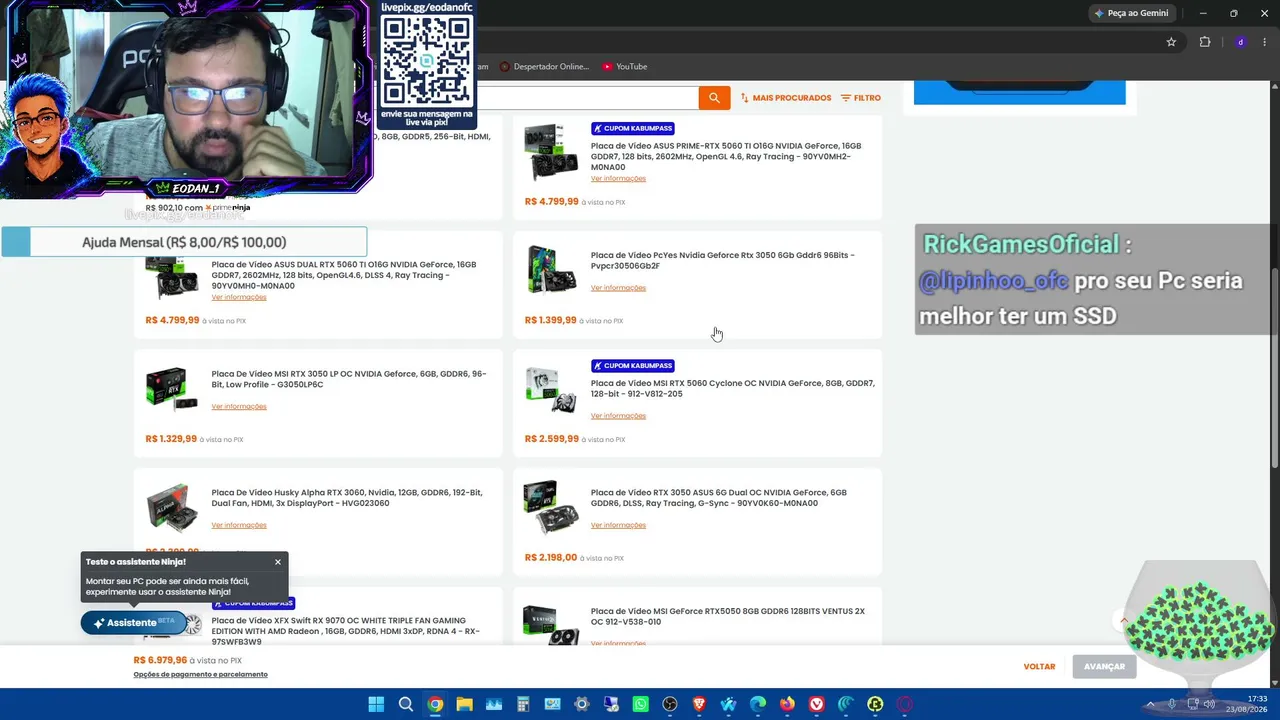1280x720 pixels.
Task: Open Ver informações for ASUS DUAL RTX 5060 Ti
Action: tap(239, 298)
